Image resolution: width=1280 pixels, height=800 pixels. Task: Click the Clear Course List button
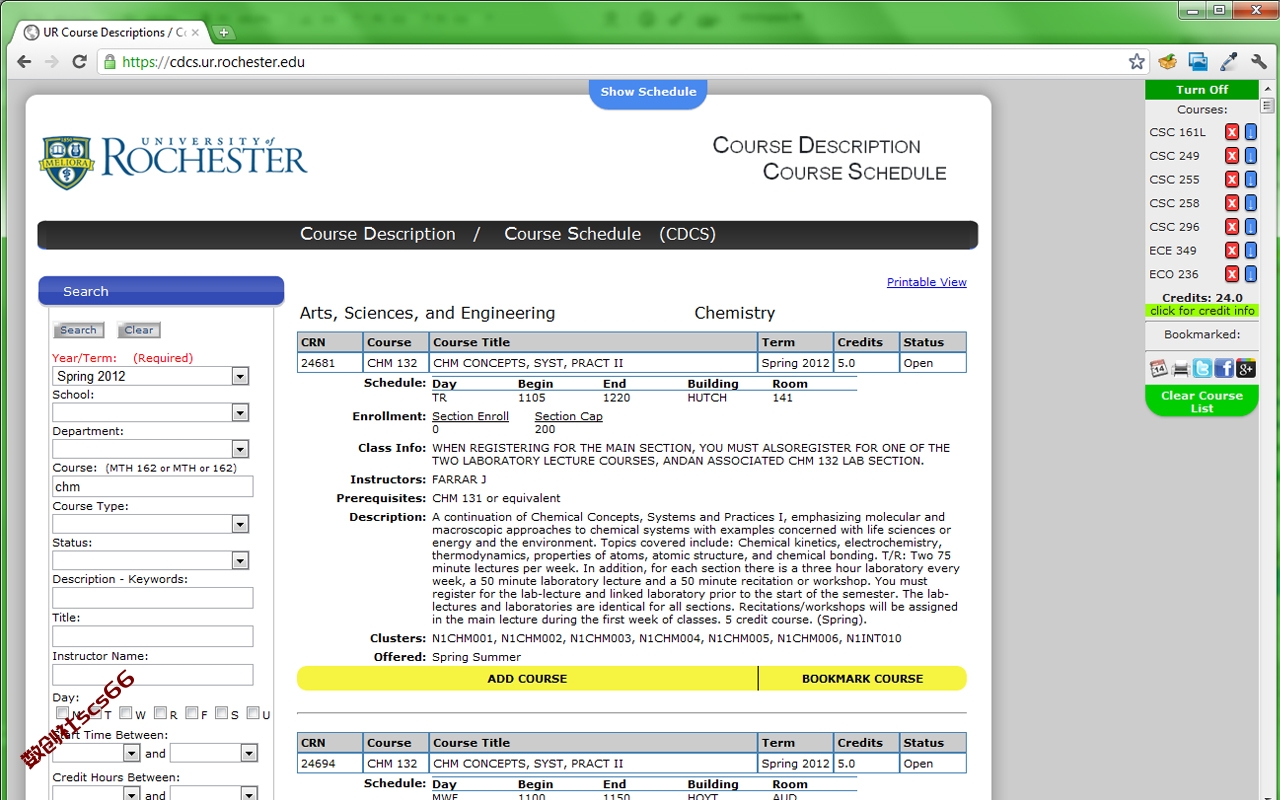(1202, 401)
